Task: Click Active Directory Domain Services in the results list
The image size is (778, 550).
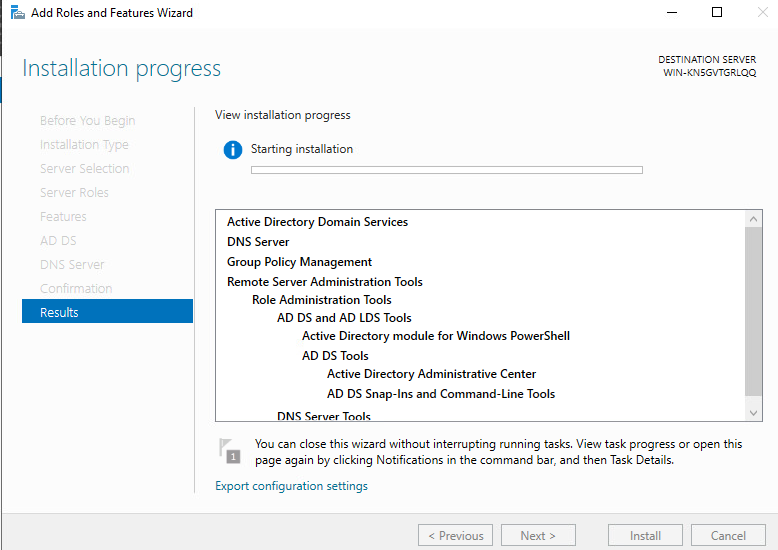Action: click(x=318, y=222)
